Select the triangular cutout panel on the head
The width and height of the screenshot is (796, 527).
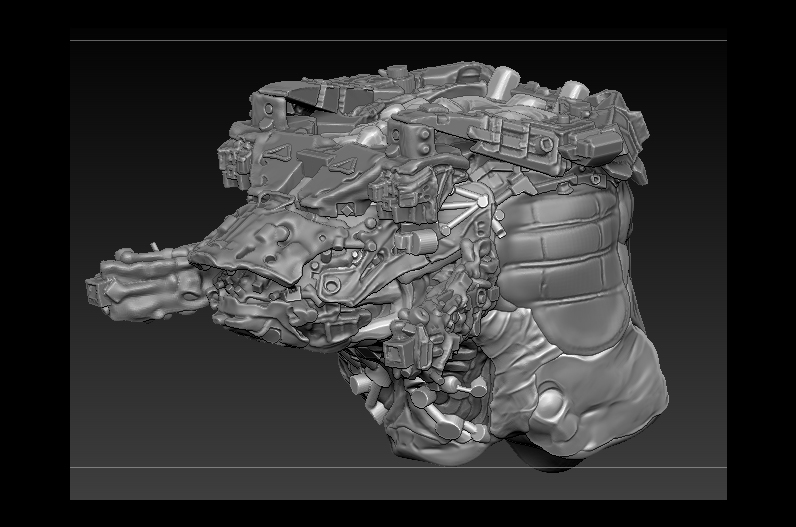click(276, 151)
